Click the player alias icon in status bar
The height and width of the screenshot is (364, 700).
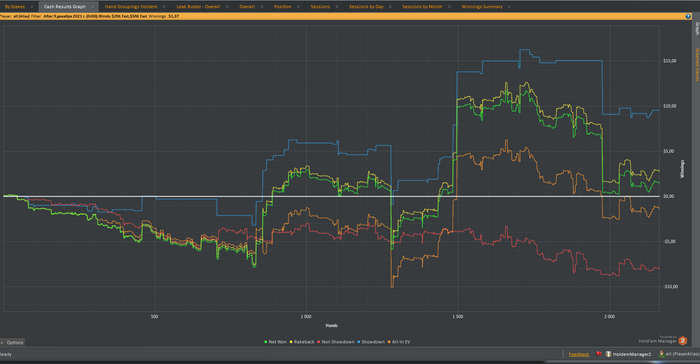point(662,354)
